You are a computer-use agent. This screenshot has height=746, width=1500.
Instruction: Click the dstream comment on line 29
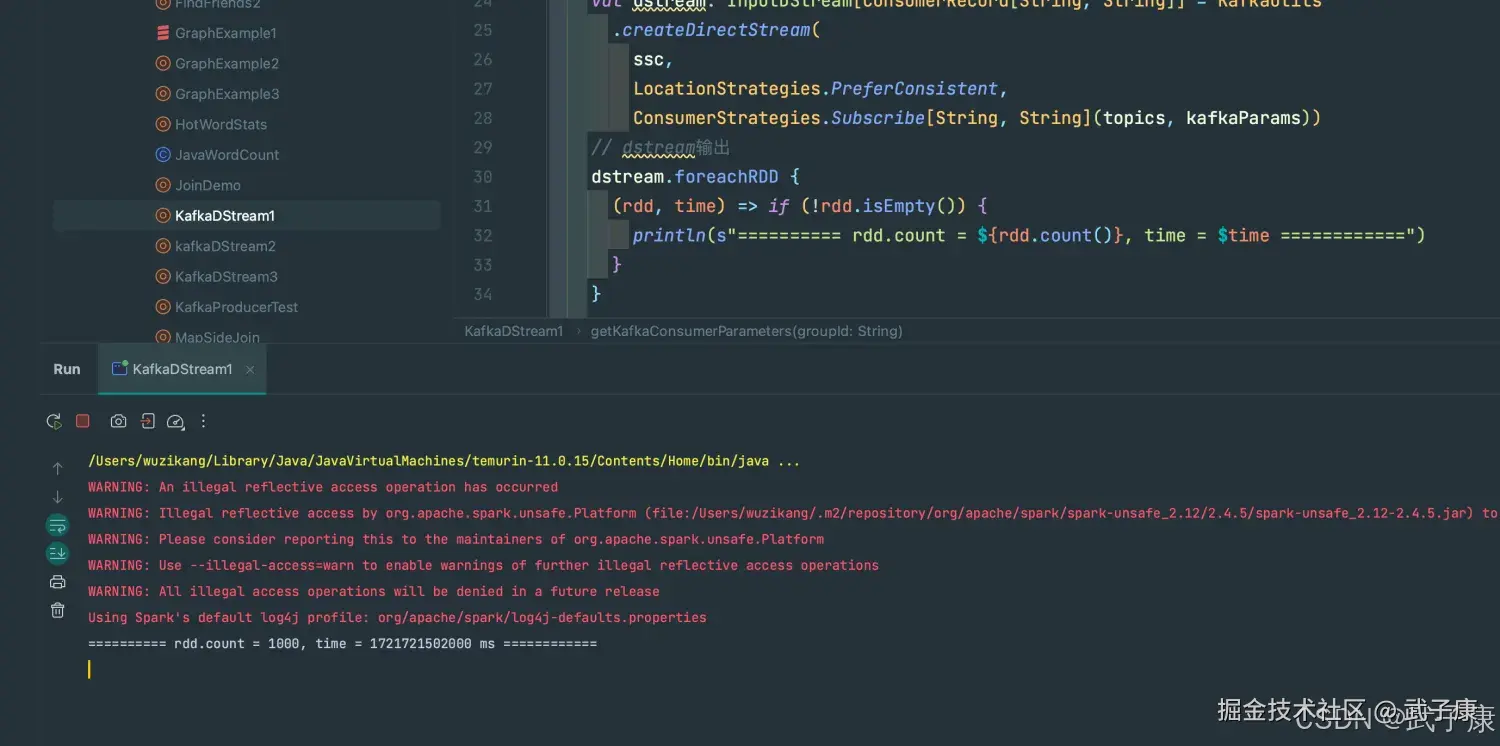pyautogui.click(x=661, y=148)
